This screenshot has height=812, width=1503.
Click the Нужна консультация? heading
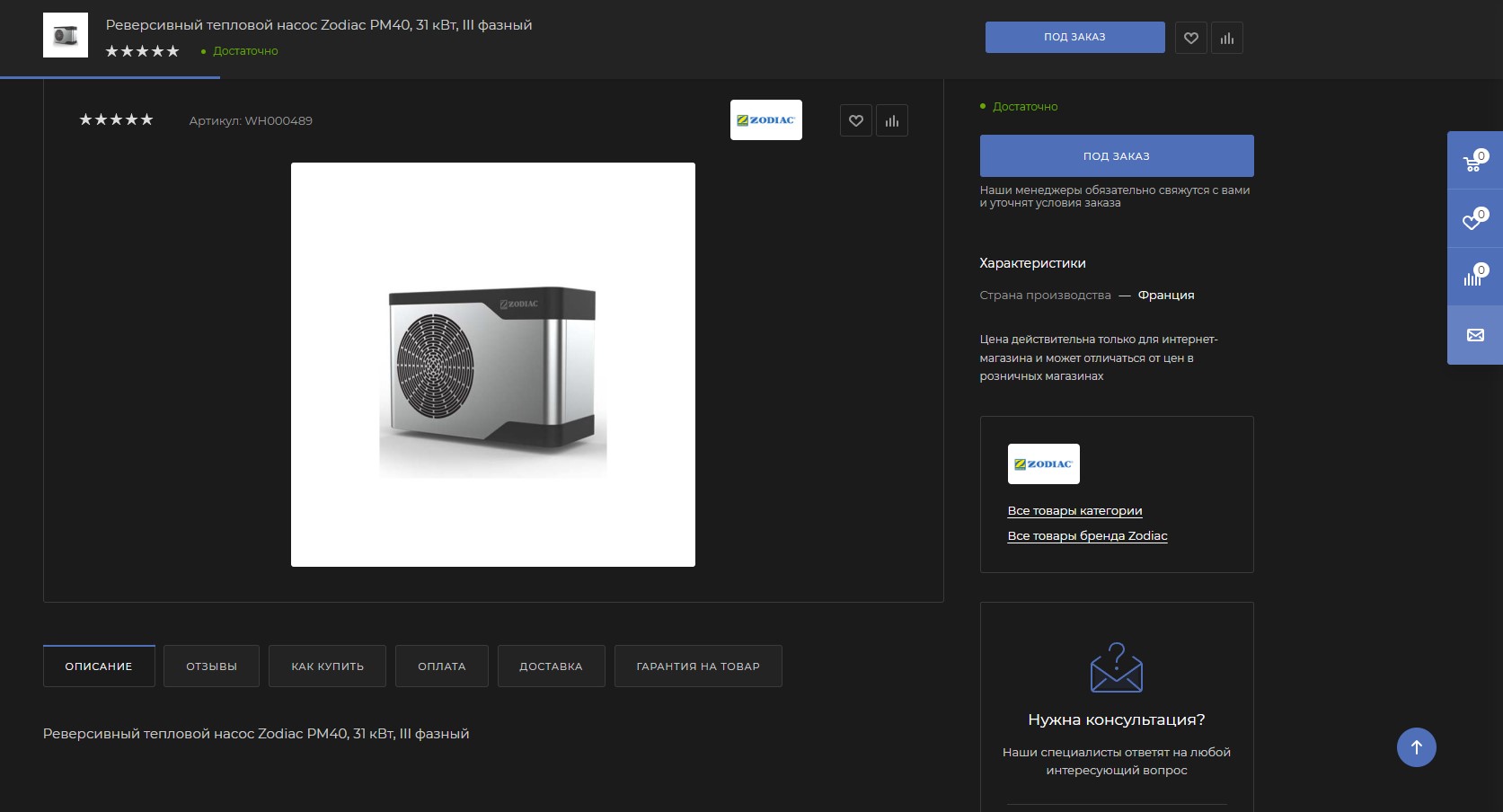click(x=1117, y=719)
